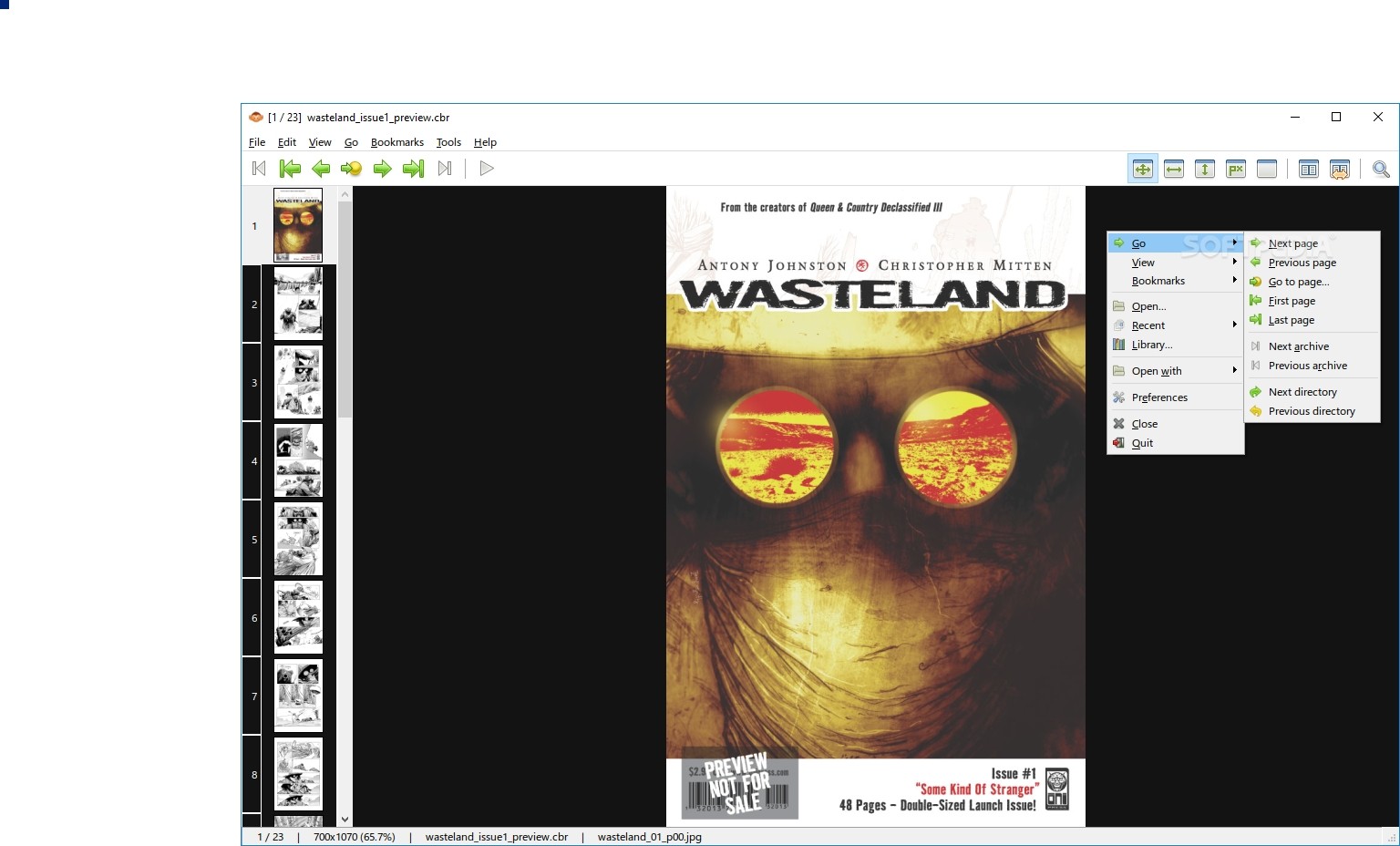Select page 1 cover thumbnail
1400x846 pixels.
coord(298,225)
